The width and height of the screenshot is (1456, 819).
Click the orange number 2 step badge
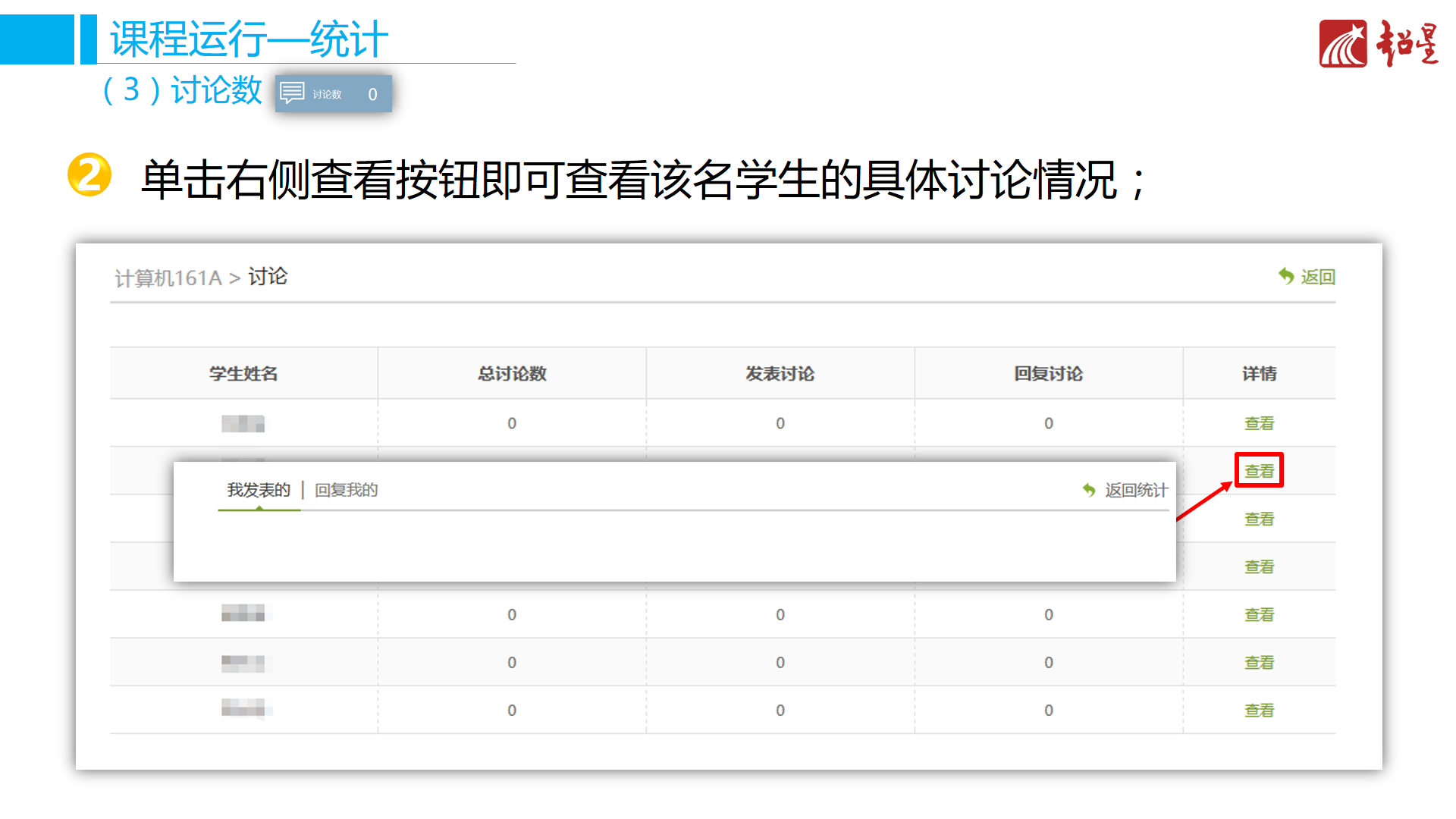(x=89, y=175)
